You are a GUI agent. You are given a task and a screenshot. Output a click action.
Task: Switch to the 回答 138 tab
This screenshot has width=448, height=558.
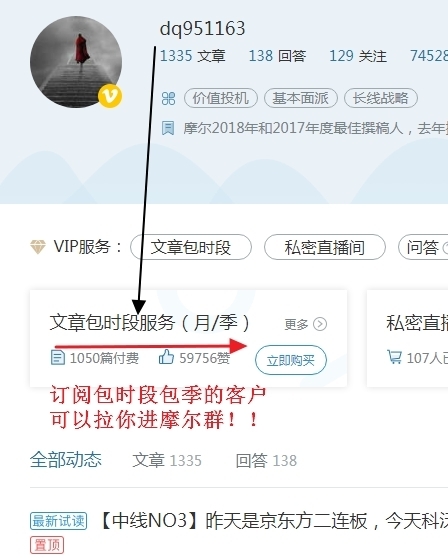(266, 460)
